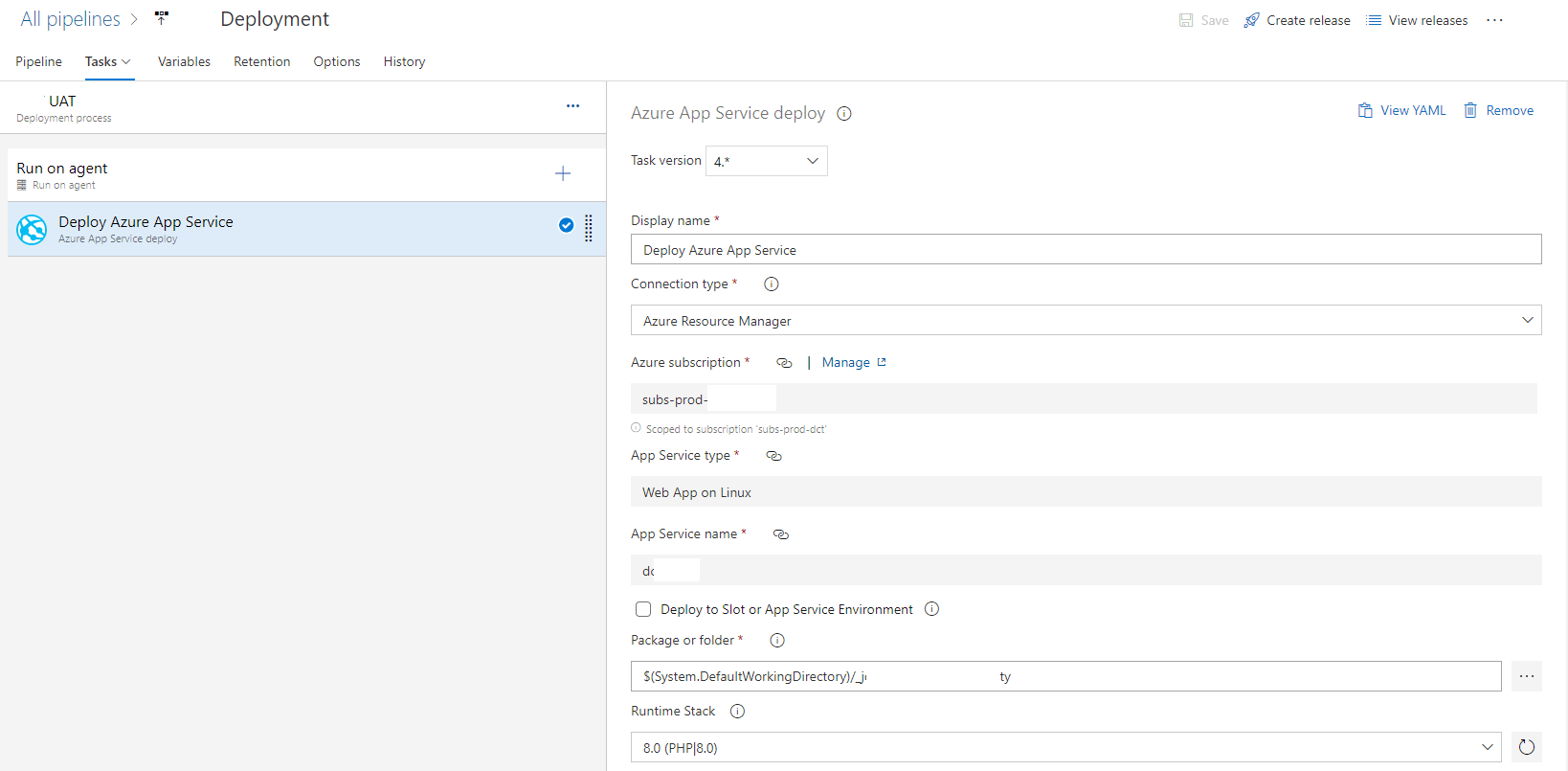The height and width of the screenshot is (771, 1568).
Task: Switch to the Pipeline tab
Action: click(38, 61)
